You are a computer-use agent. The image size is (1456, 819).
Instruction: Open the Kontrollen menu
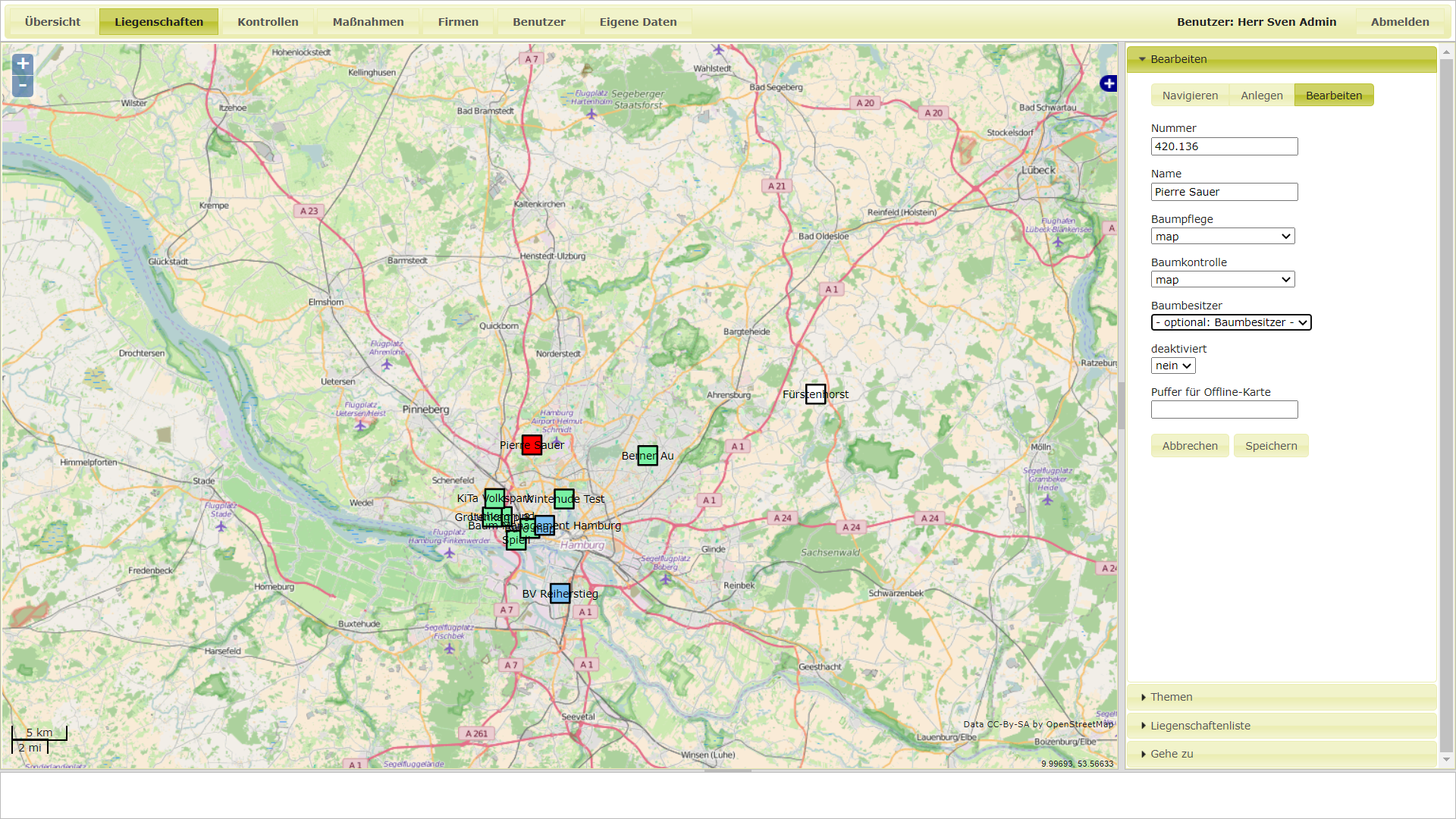(268, 22)
